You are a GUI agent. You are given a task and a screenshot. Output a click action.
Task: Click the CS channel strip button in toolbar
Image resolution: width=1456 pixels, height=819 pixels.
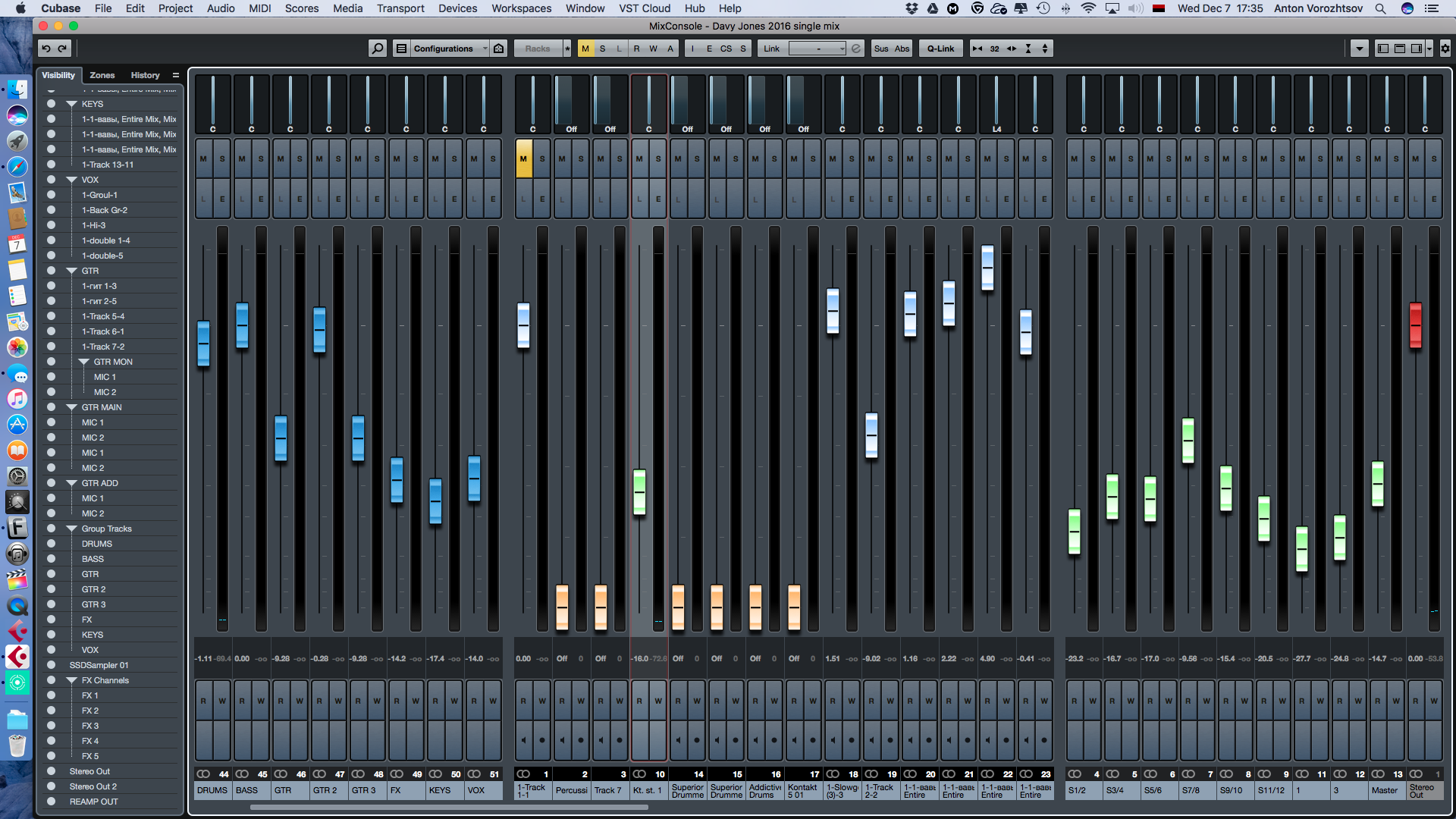pyautogui.click(x=726, y=49)
